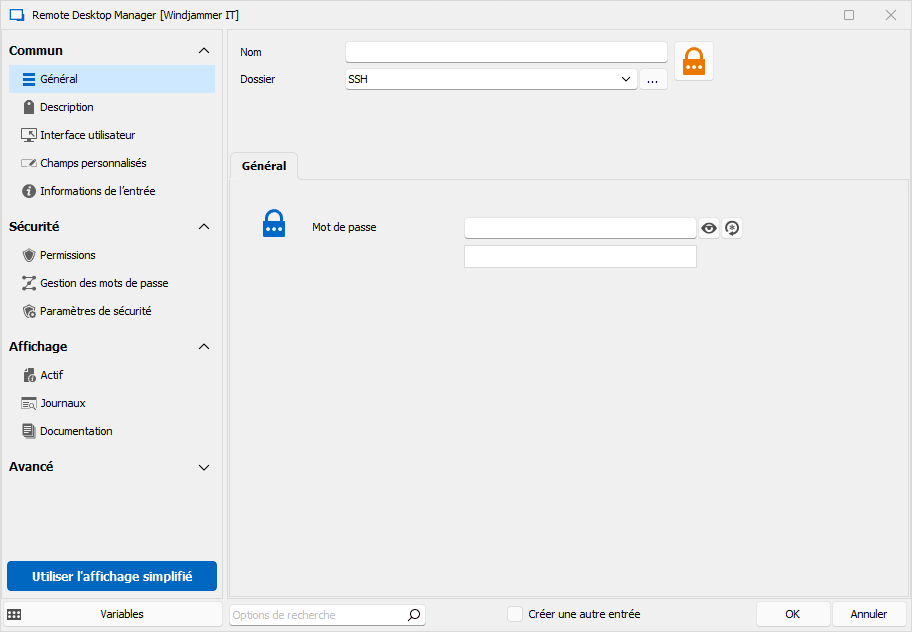
Task: Open the variables grid icon
Action: [x=14, y=614]
